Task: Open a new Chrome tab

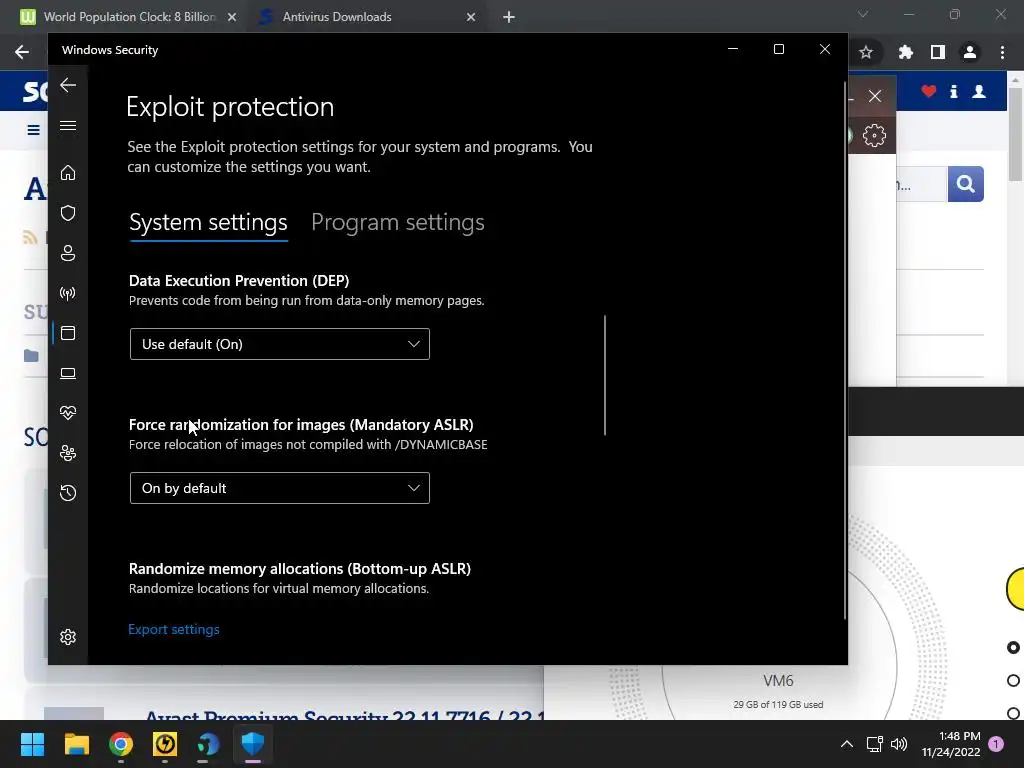Action: click(509, 18)
